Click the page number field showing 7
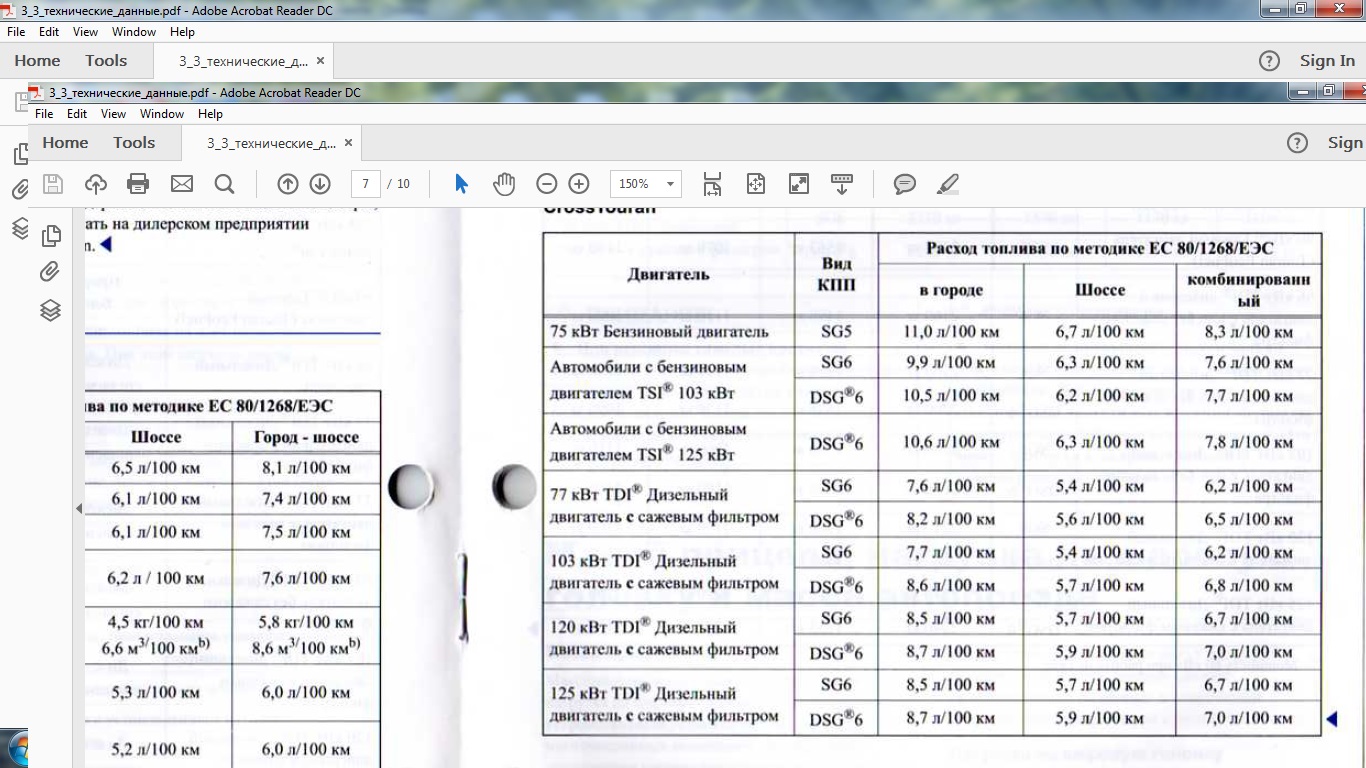 tap(366, 184)
